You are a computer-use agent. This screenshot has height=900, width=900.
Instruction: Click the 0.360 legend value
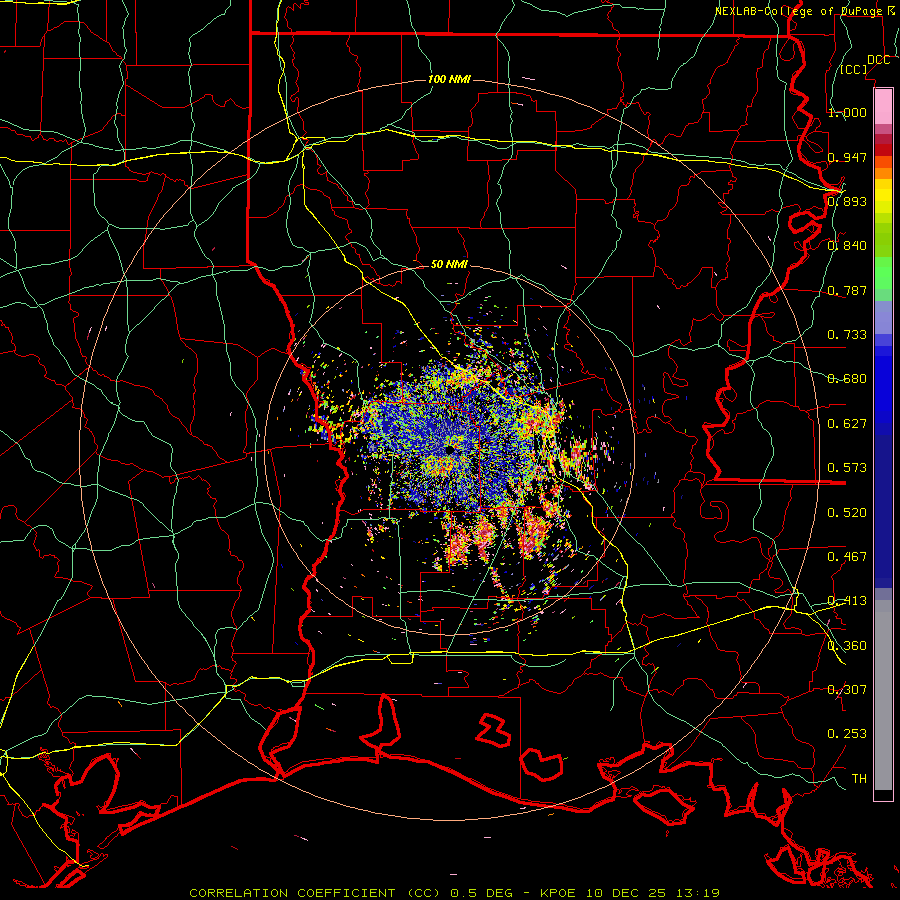(x=847, y=646)
